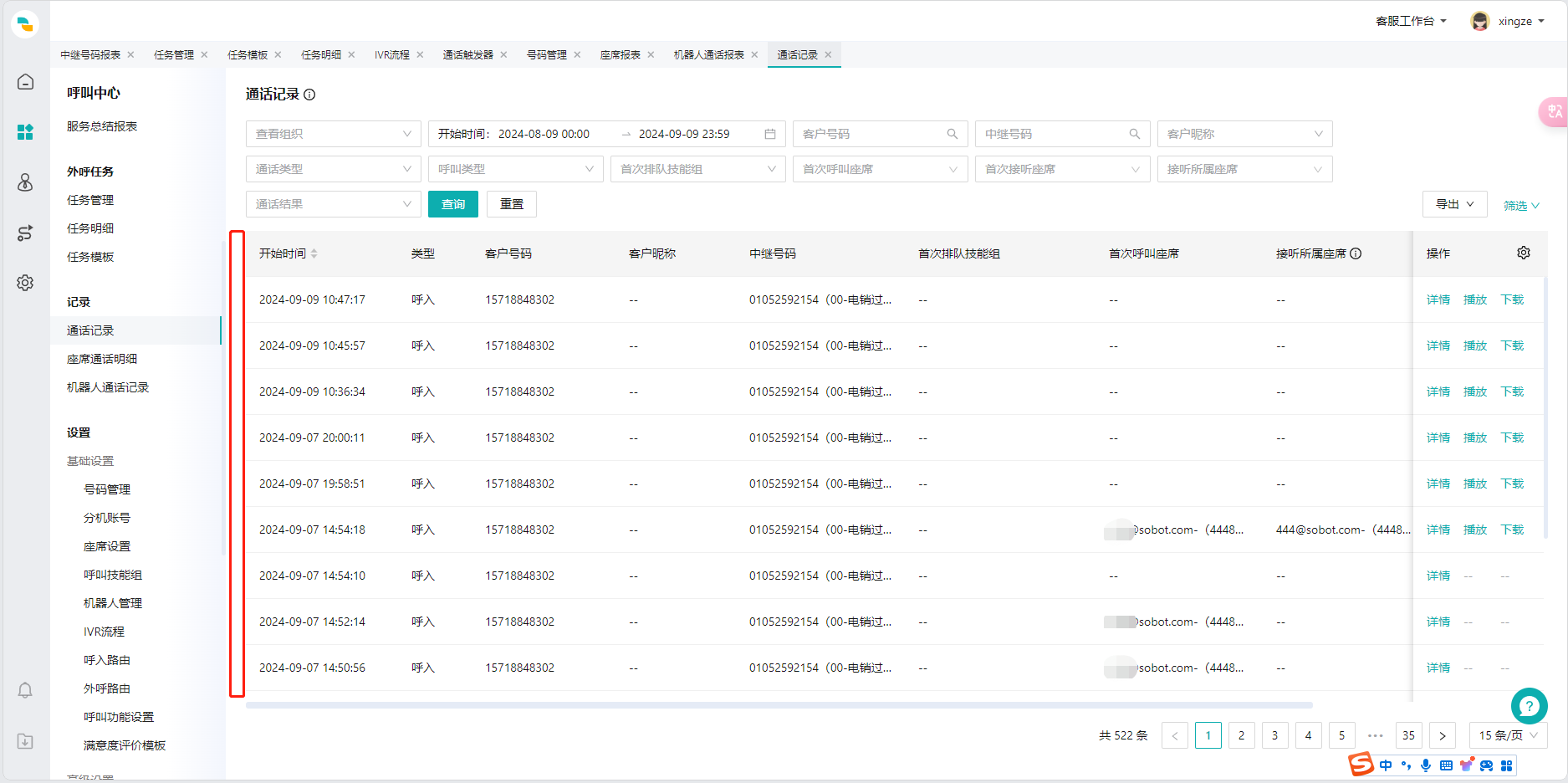Expand the 客户昵称 dropdown

click(x=1244, y=134)
